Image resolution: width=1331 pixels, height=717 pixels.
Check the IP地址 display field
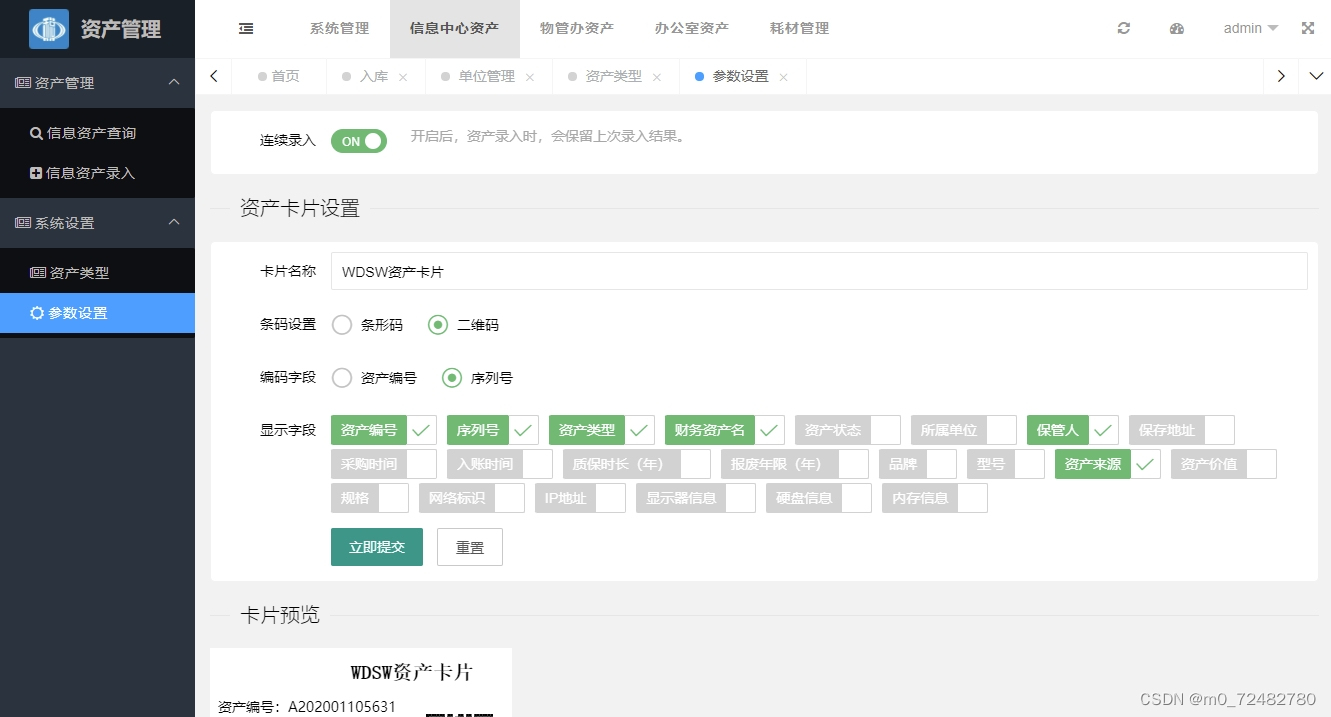click(581, 499)
